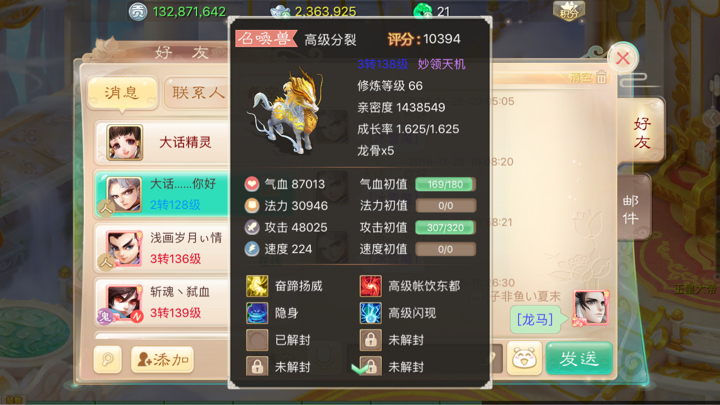Switch to the 联系人 tab
The image size is (720, 405).
pos(197,93)
